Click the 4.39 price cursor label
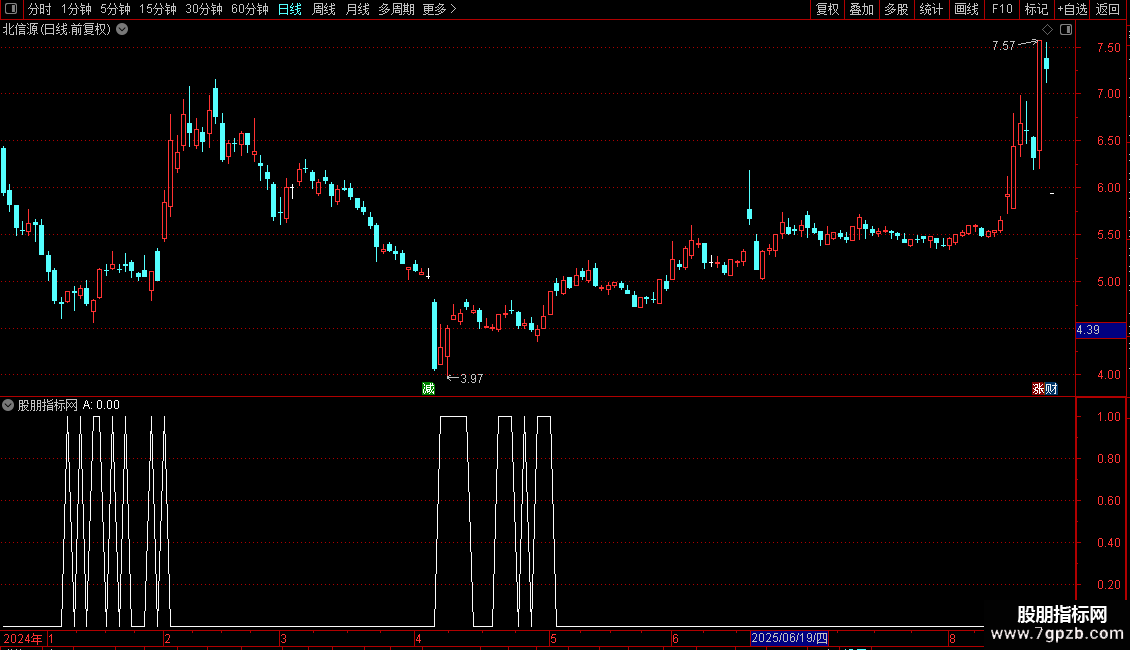This screenshot has width=1130, height=650. (1100, 330)
